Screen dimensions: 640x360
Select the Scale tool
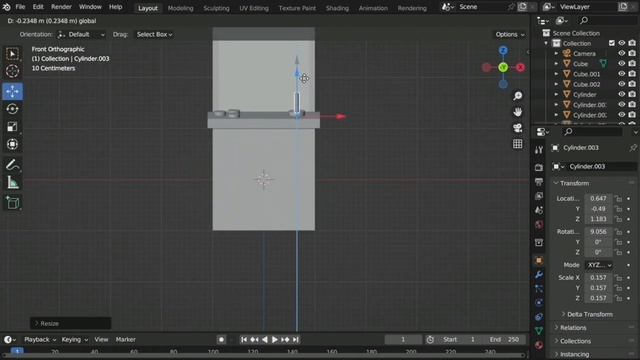(12, 127)
